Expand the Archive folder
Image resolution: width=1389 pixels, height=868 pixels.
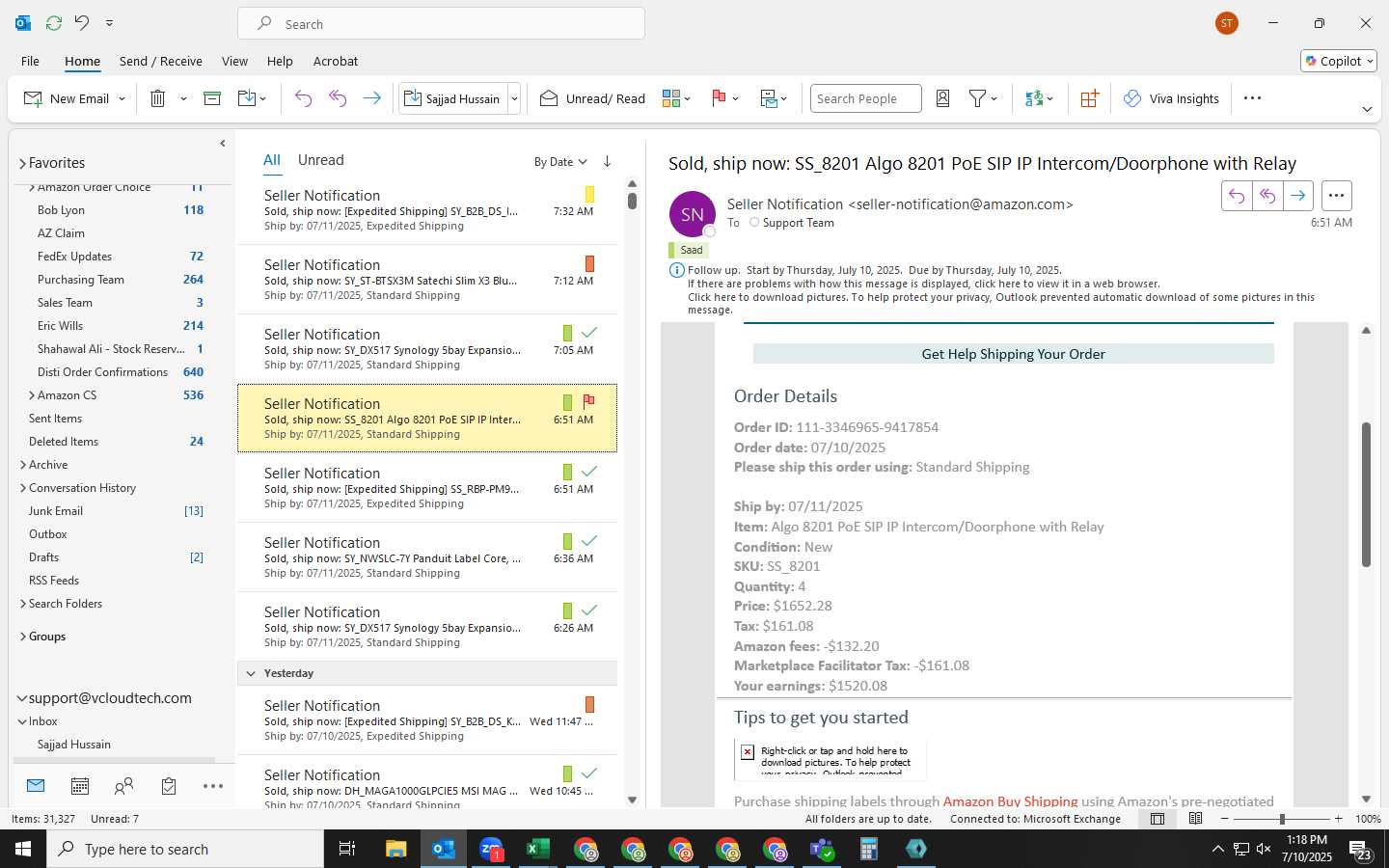click(x=22, y=465)
